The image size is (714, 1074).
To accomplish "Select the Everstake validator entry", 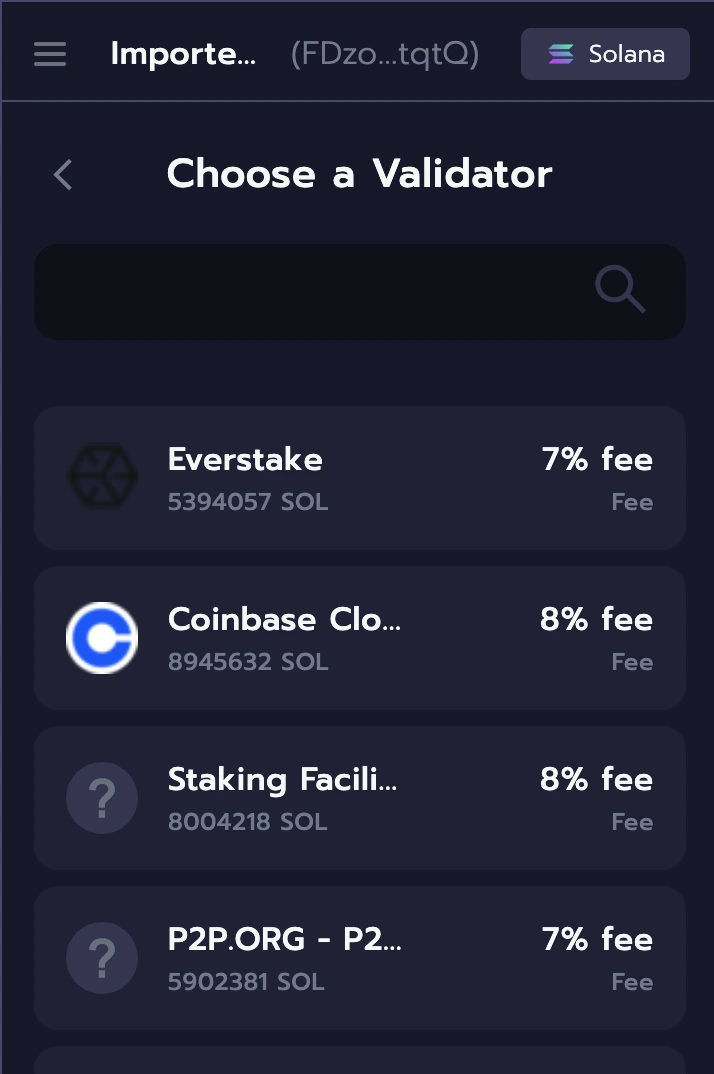I will click(x=359, y=477).
